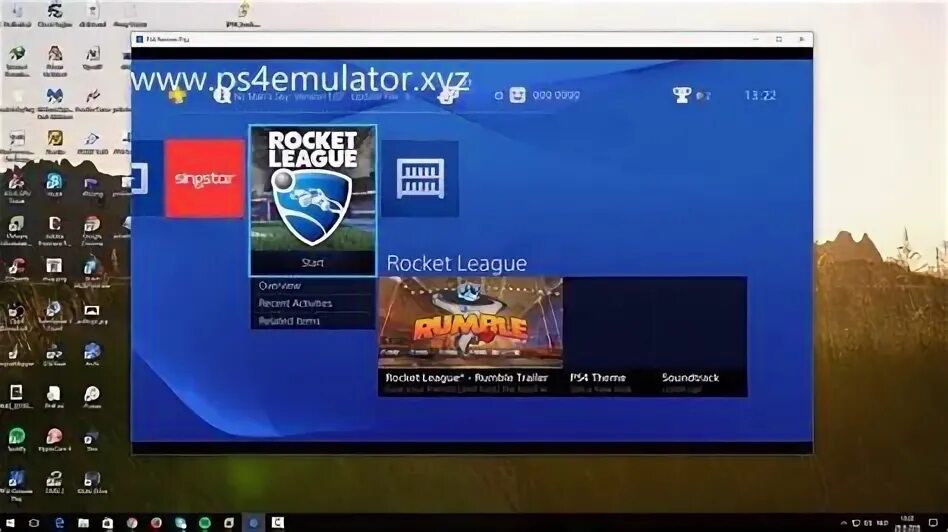Open the Library shelf icon tile

pos(420,178)
